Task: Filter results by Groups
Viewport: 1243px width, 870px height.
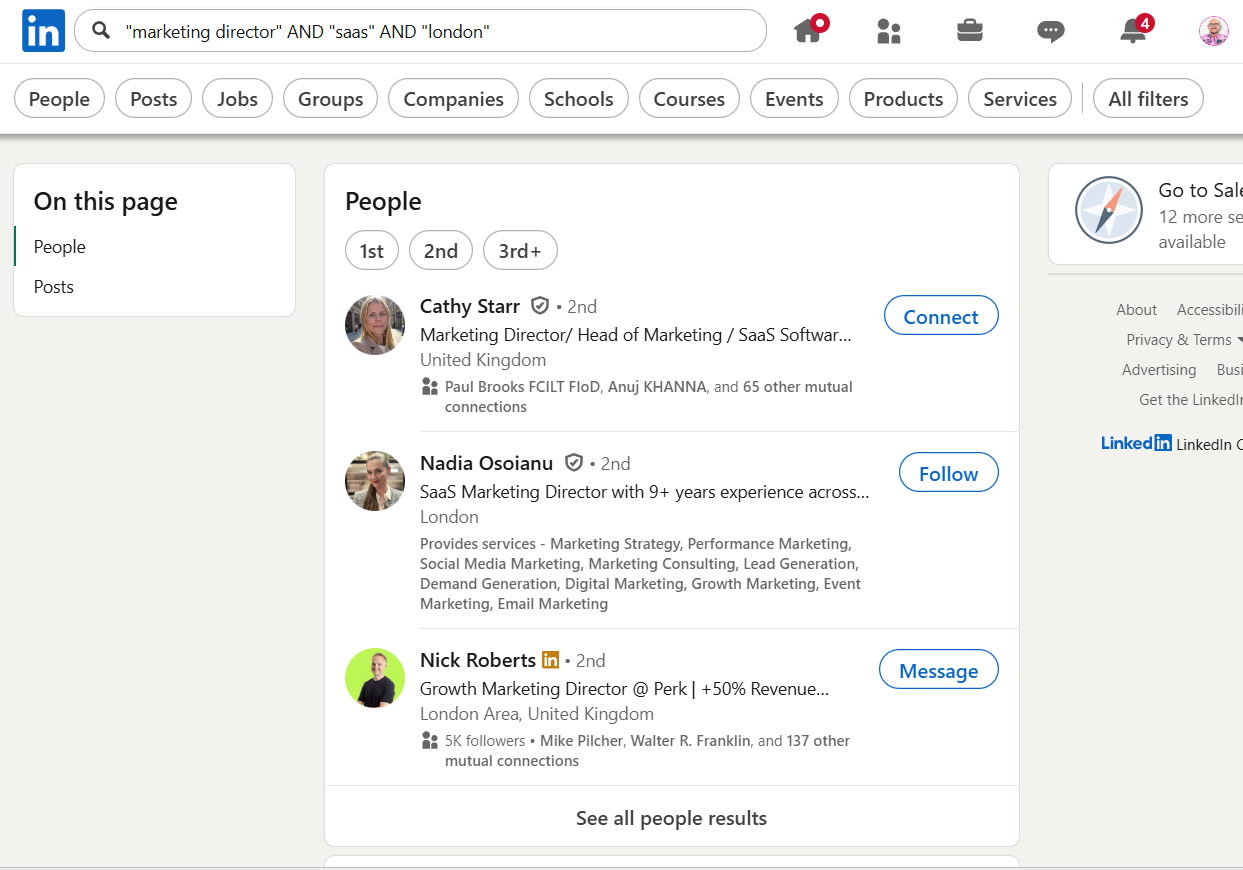Action: 330,98
